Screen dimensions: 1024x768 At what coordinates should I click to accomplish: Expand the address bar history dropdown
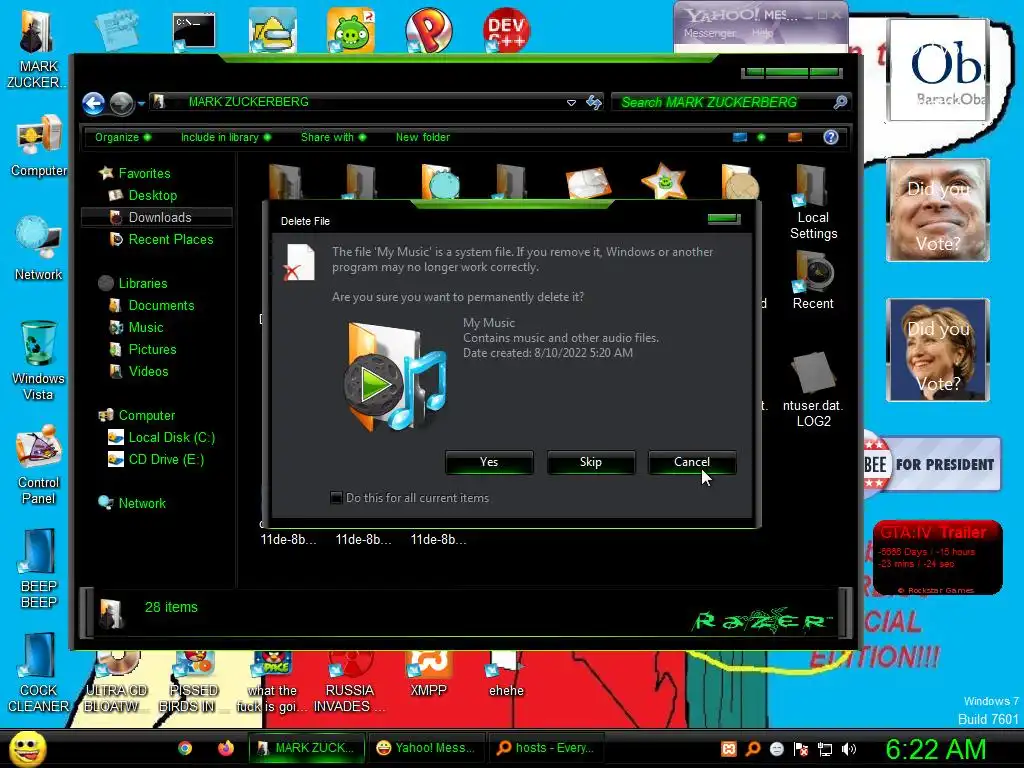point(571,103)
